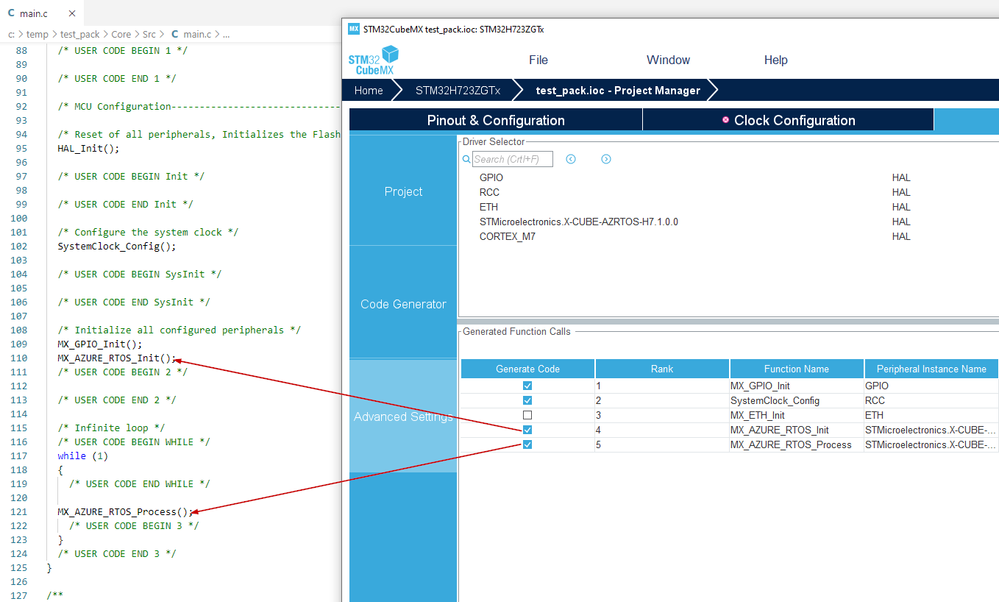Click the MX_AZURE_RTOS_Process function name cell
Screen dimensions: 999x602
click(x=796, y=445)
